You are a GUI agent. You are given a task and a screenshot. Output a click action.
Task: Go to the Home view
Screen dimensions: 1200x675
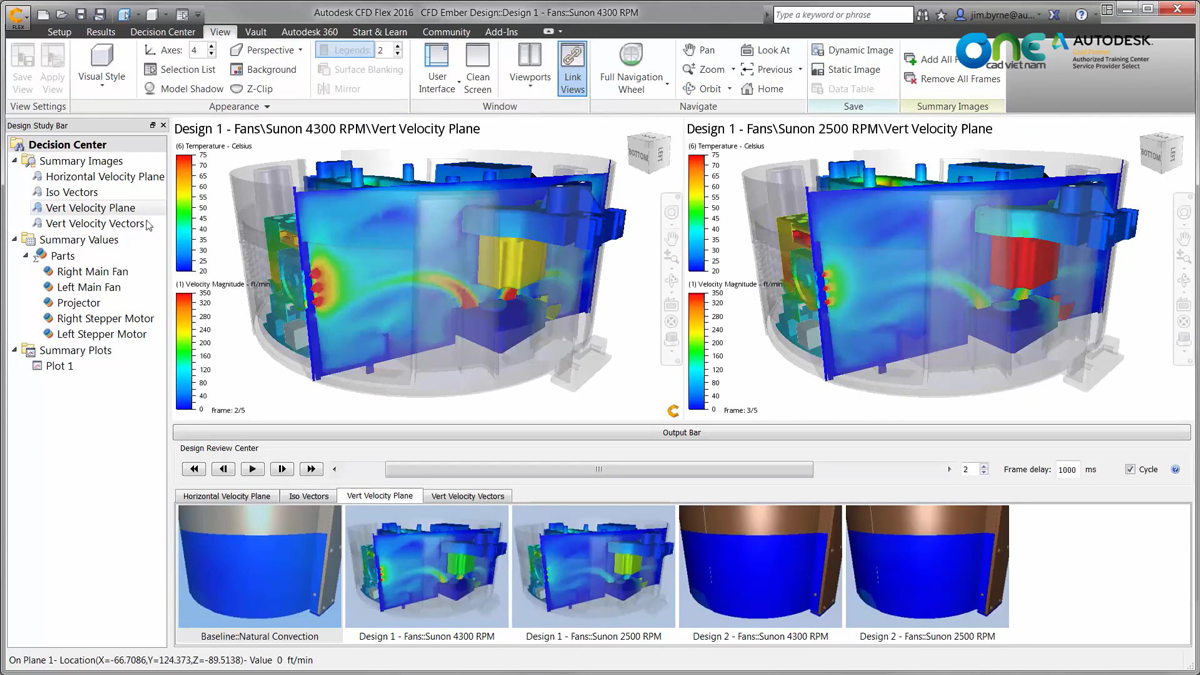(x=762, y=89)
